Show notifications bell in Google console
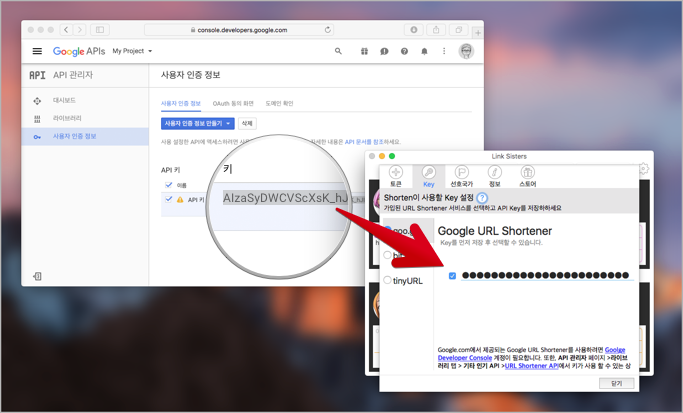 tap(424, 51)
